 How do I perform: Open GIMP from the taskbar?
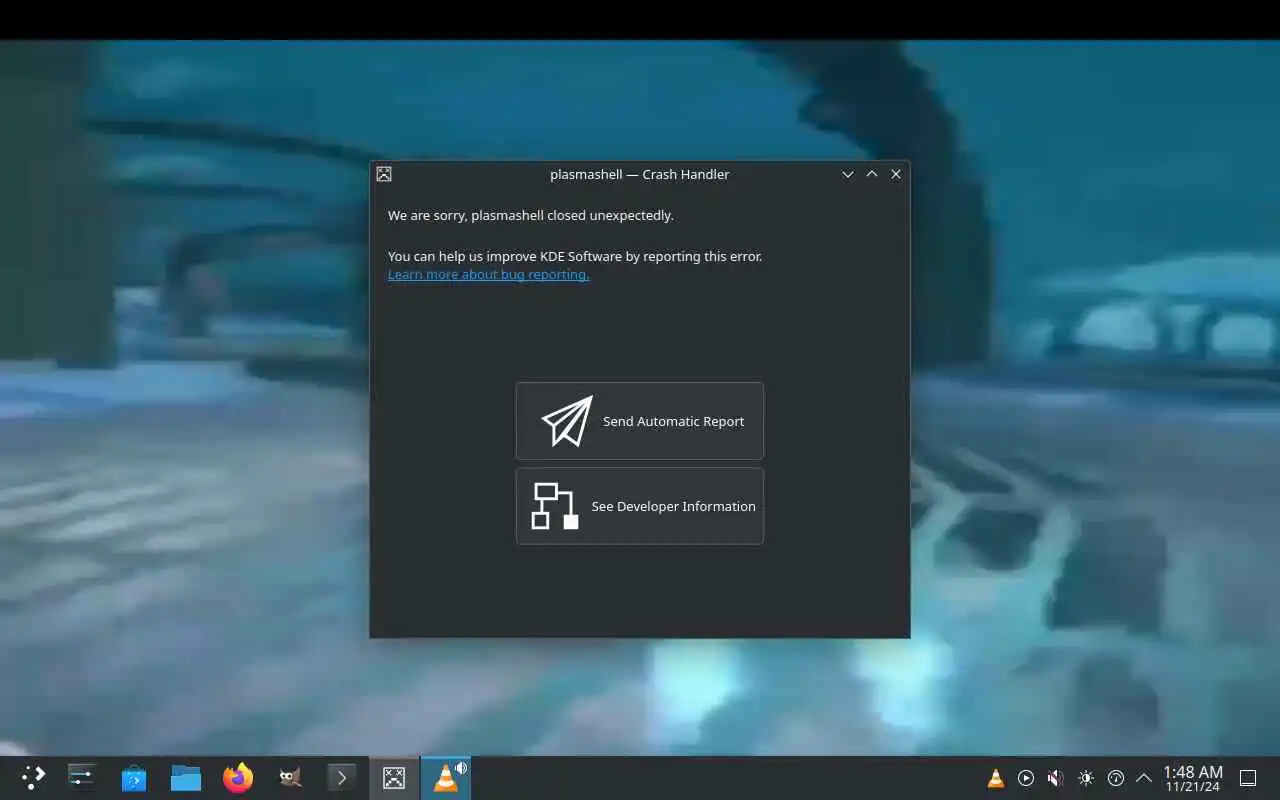point(290,778)
